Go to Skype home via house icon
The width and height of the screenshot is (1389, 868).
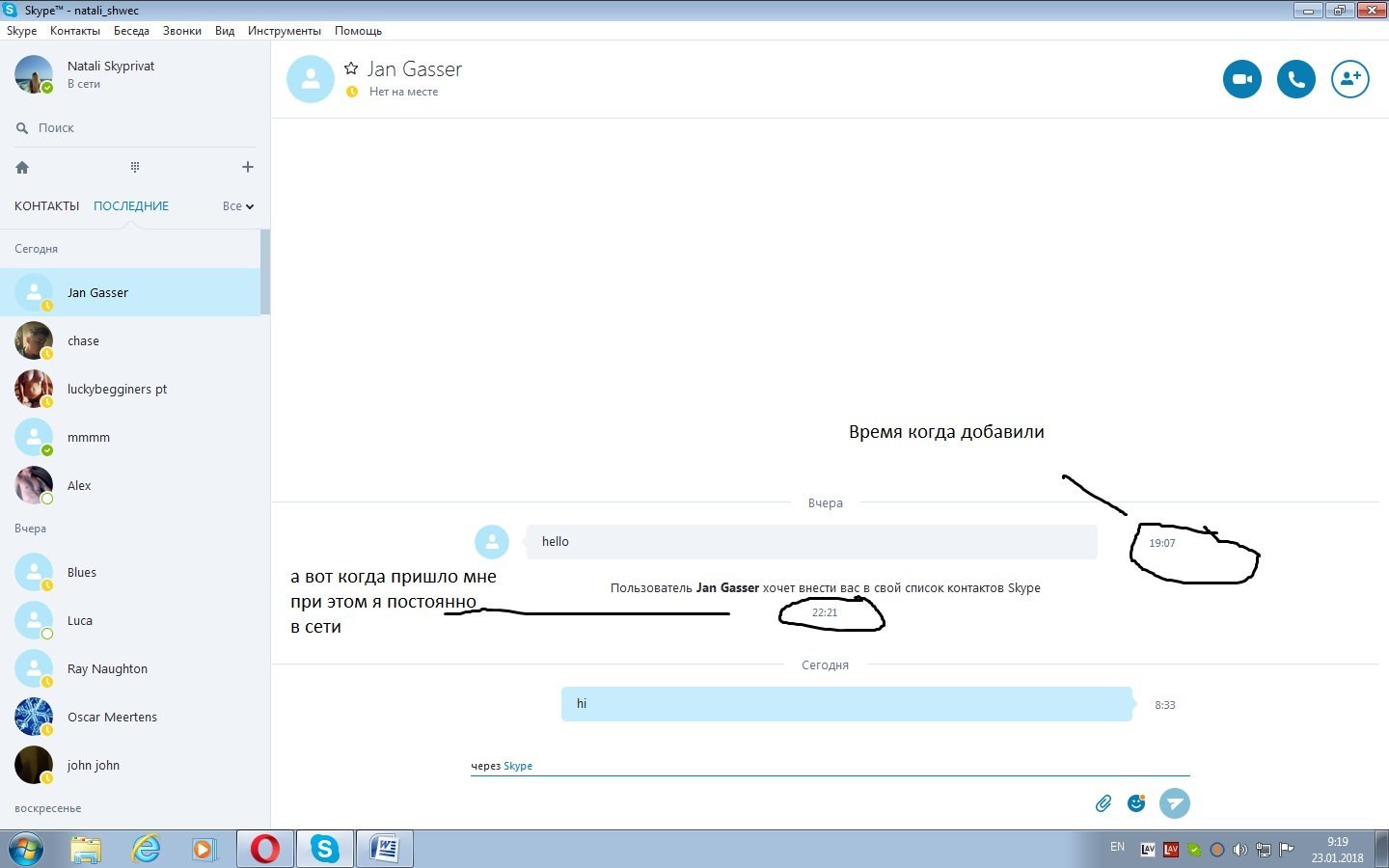pyautogui.click(x=22, y=167)
